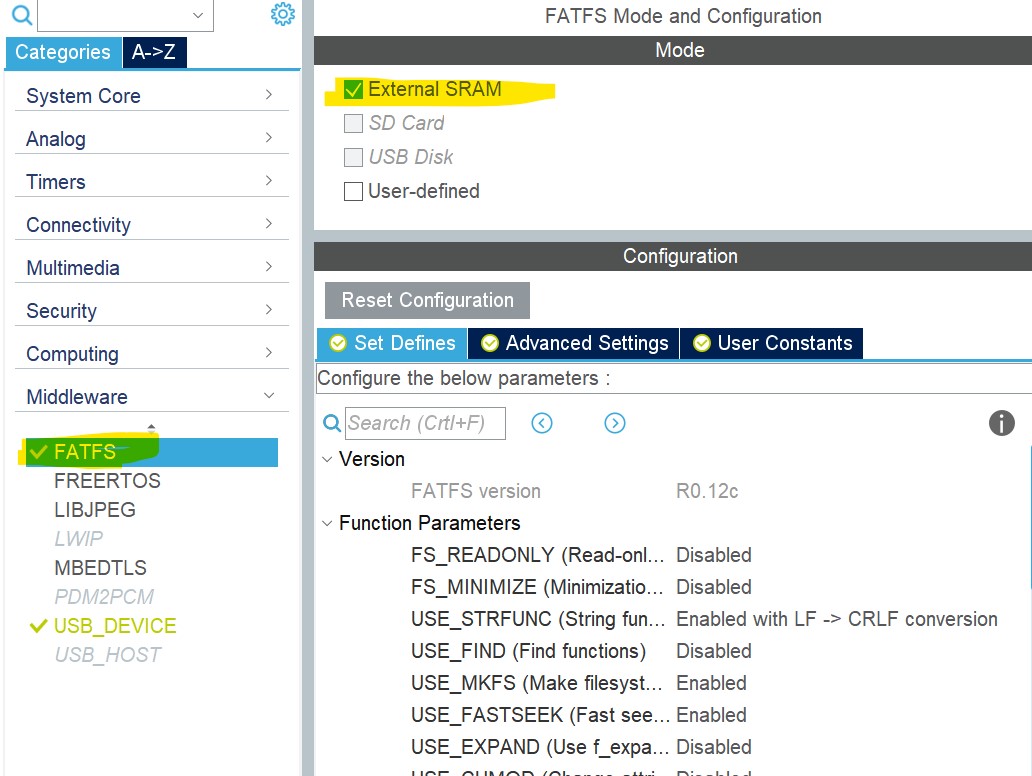Collapse the Version section
This screenshot has height=776, width=1032.
(327, 459)
